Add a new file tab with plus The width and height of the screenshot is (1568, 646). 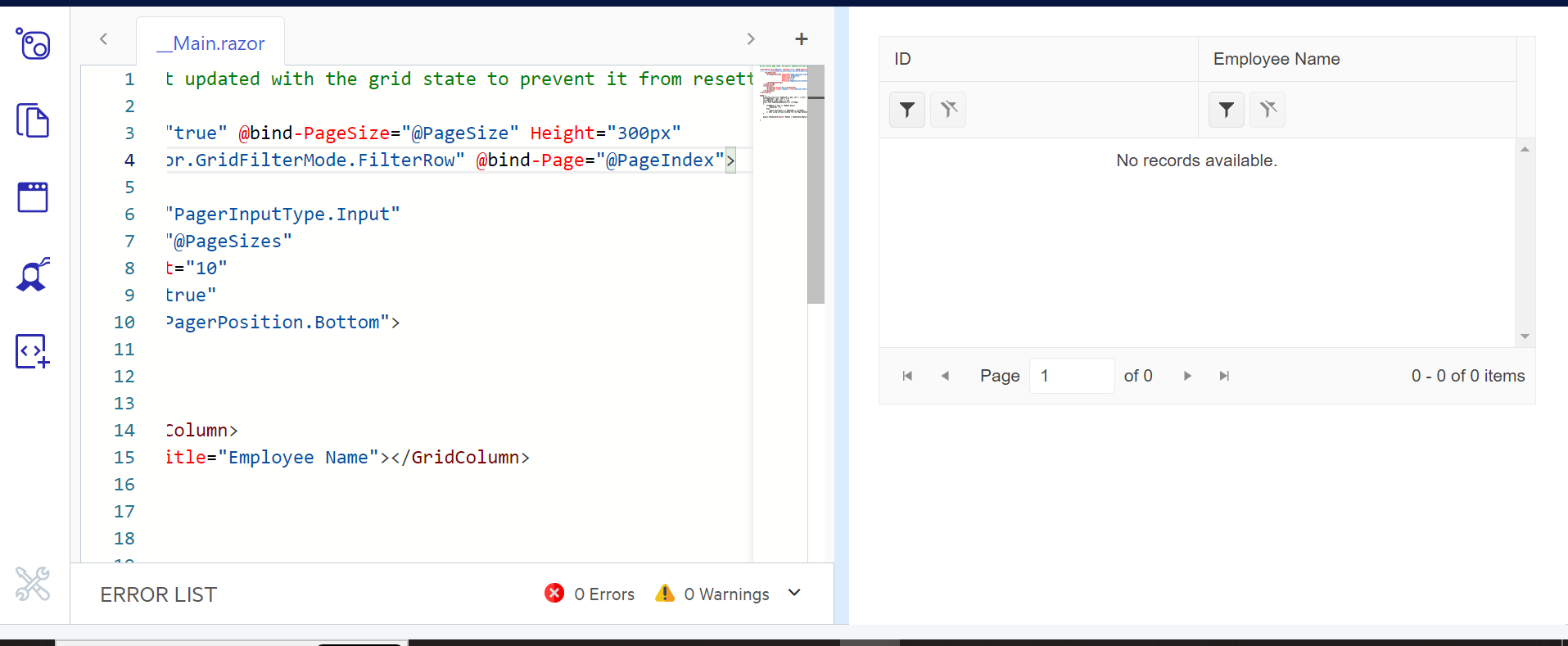801,39
